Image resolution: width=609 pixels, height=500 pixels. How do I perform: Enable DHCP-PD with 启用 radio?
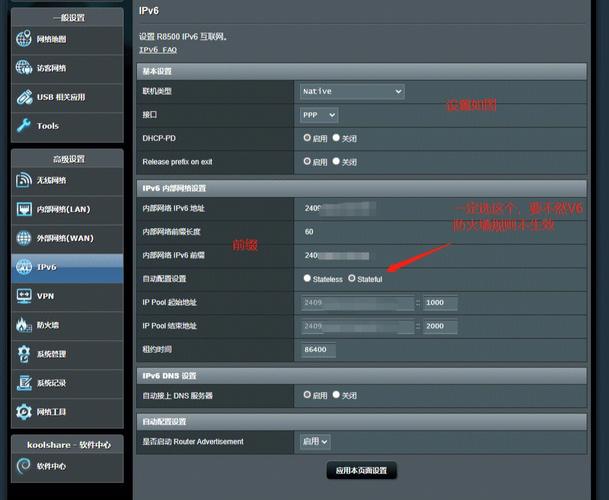[307, 138]
